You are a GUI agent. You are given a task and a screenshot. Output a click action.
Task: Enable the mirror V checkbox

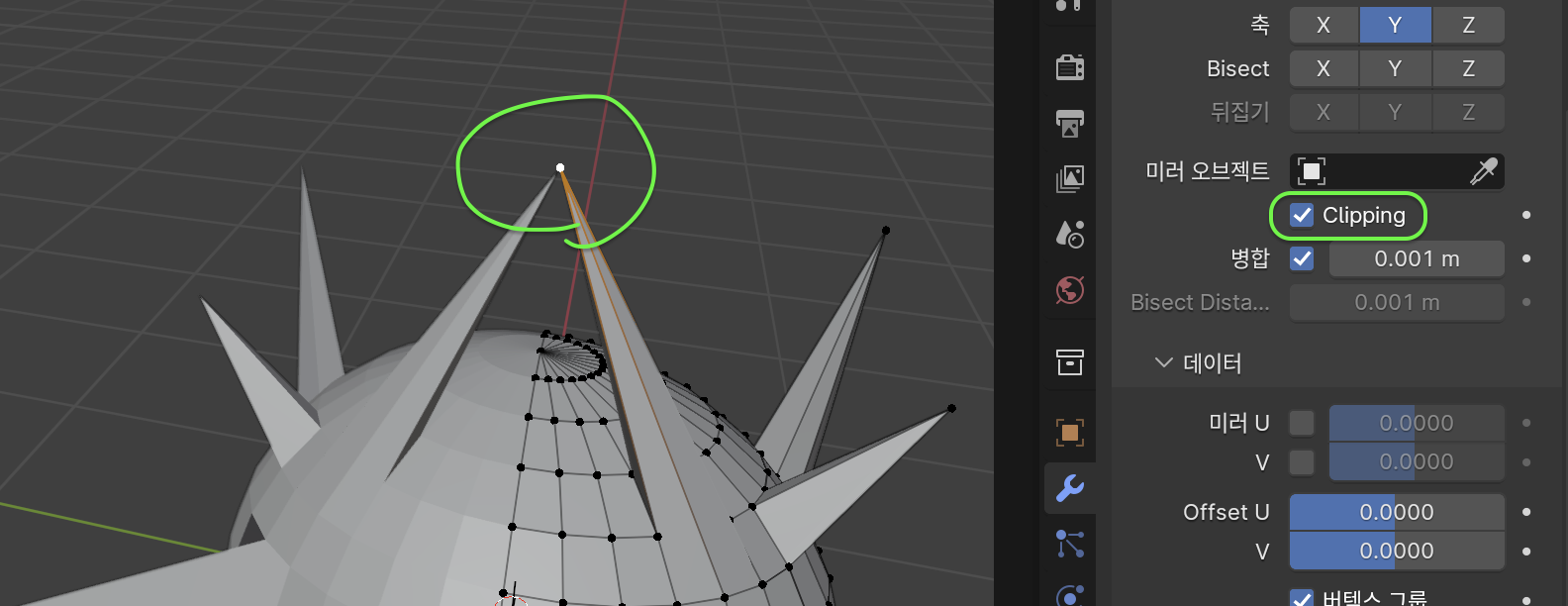point(1302,461)
